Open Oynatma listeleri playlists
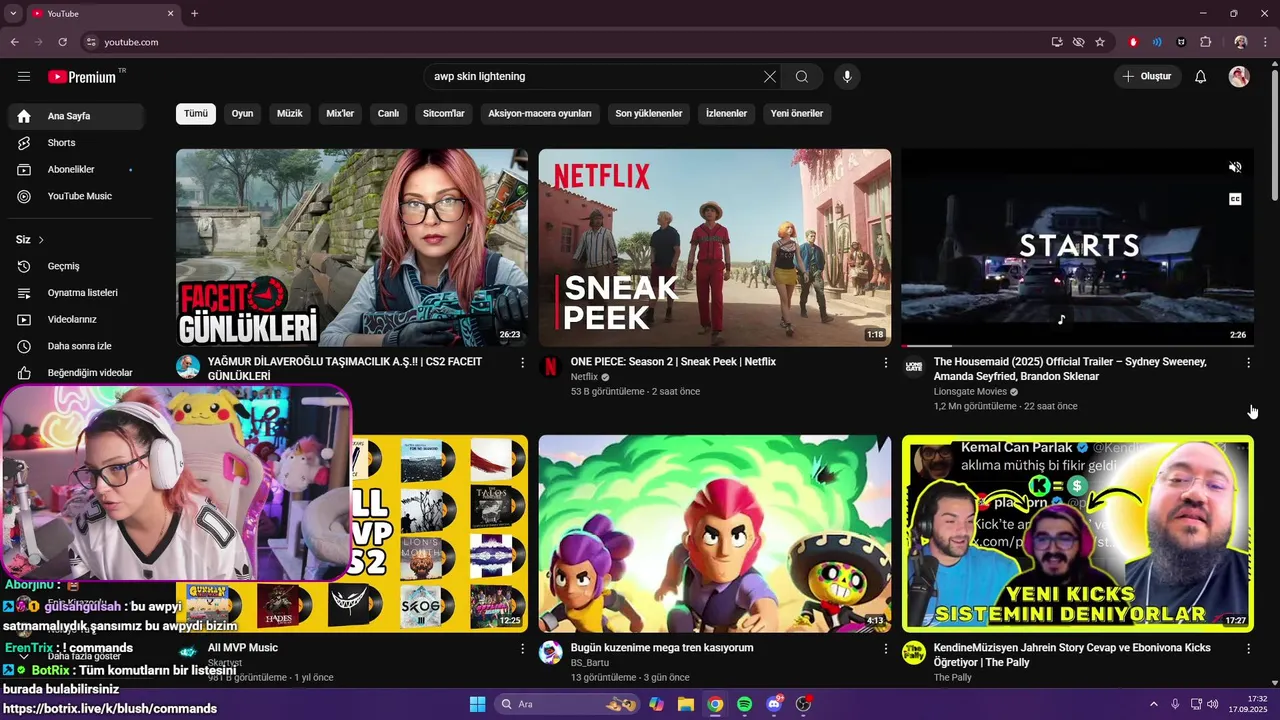1280x720 pixels. tap(76, 293)
